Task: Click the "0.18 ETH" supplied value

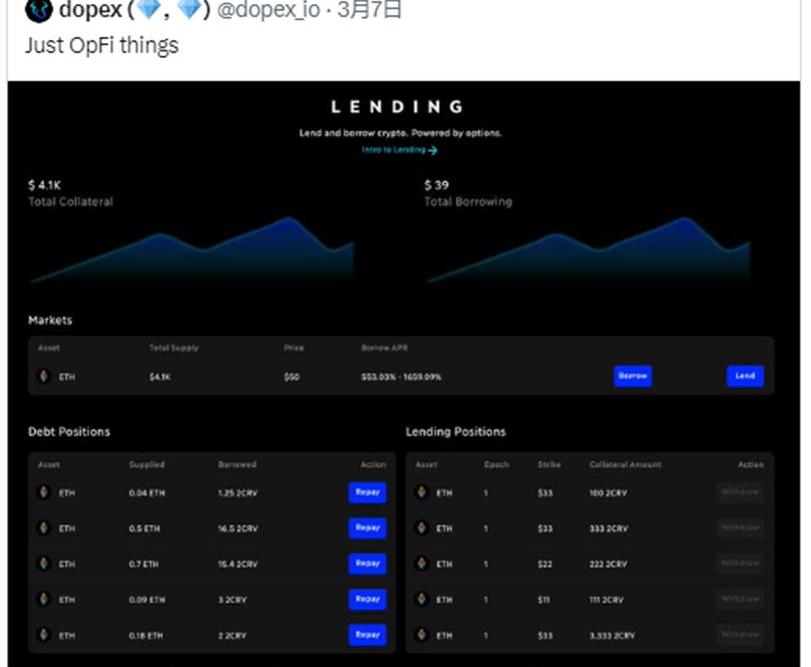Action: click(x=146, y=635)
